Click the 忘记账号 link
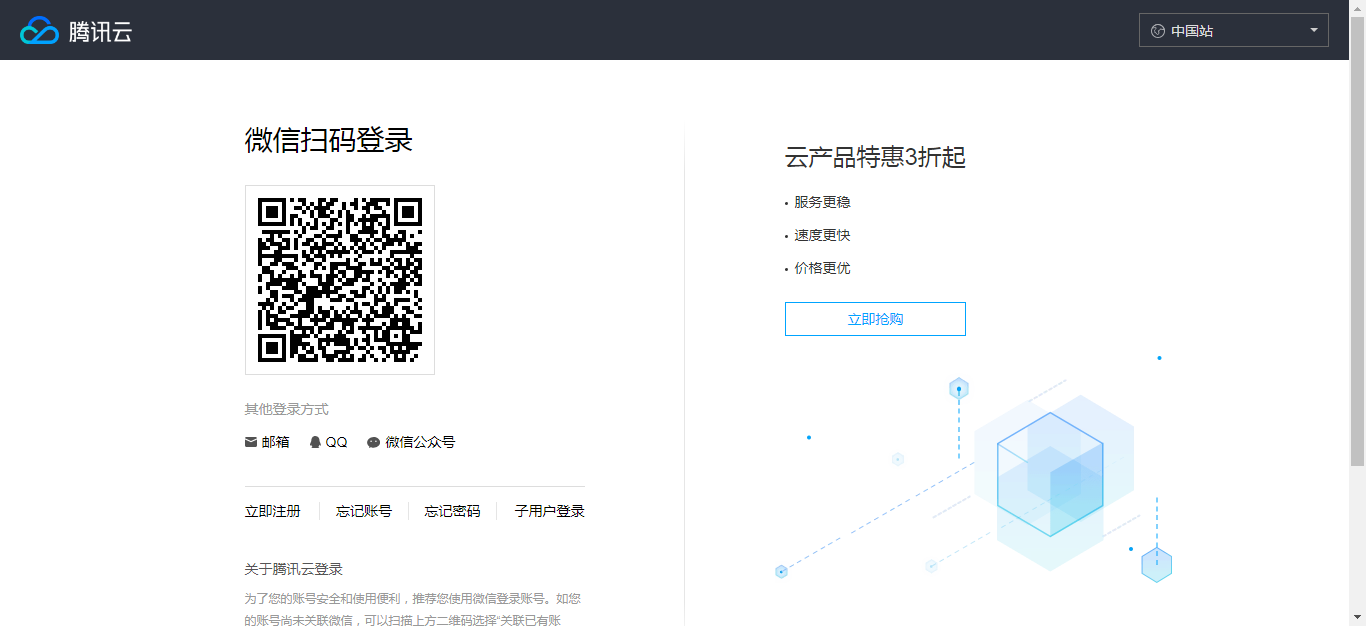Screen dimensions: 1366x626 (364, 511)
